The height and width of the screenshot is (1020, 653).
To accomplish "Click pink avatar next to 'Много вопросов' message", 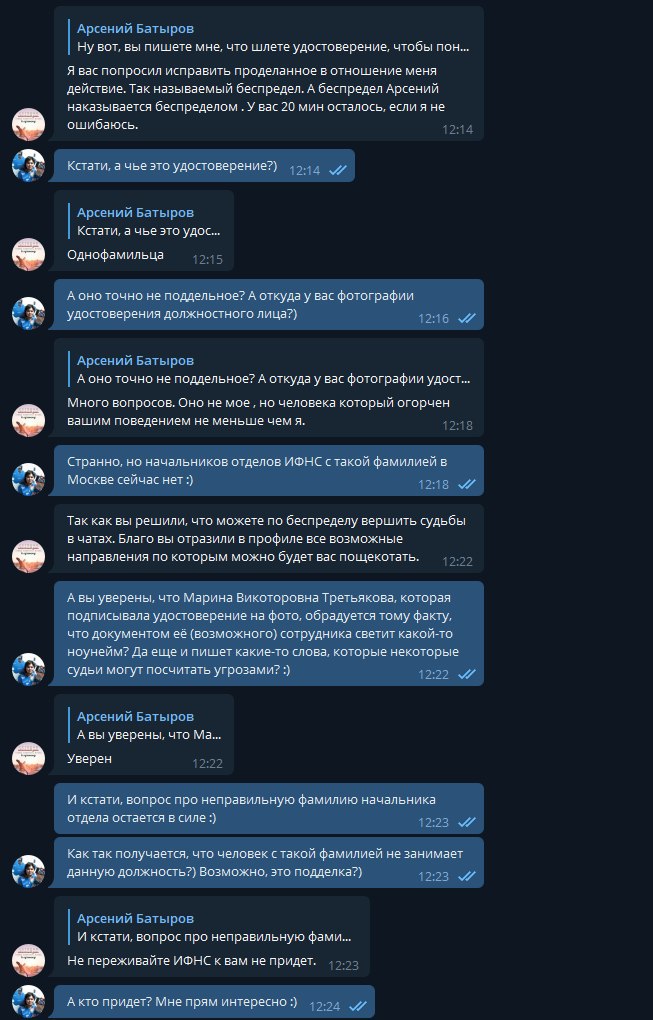I will (x=29, y=420).
